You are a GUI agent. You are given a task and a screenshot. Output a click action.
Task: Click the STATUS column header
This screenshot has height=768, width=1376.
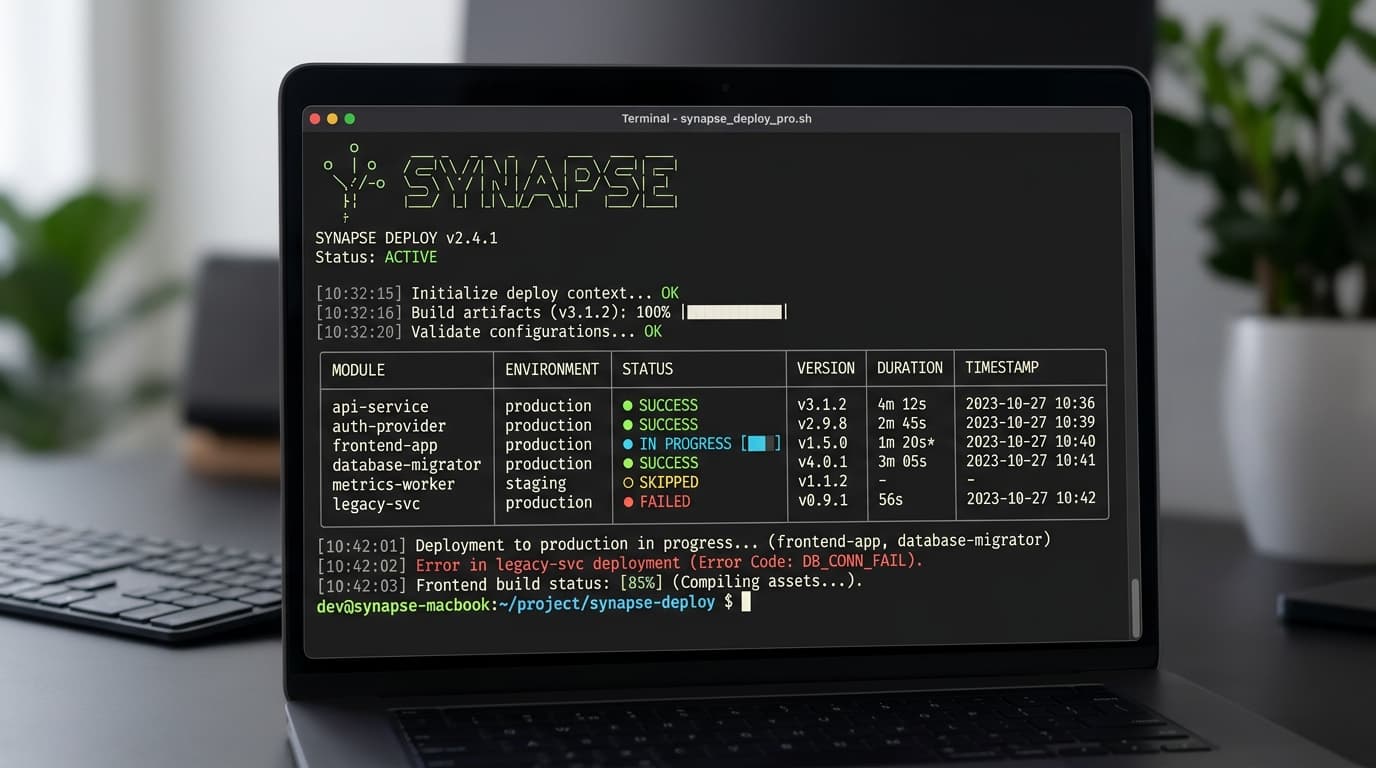coord(647,369)
